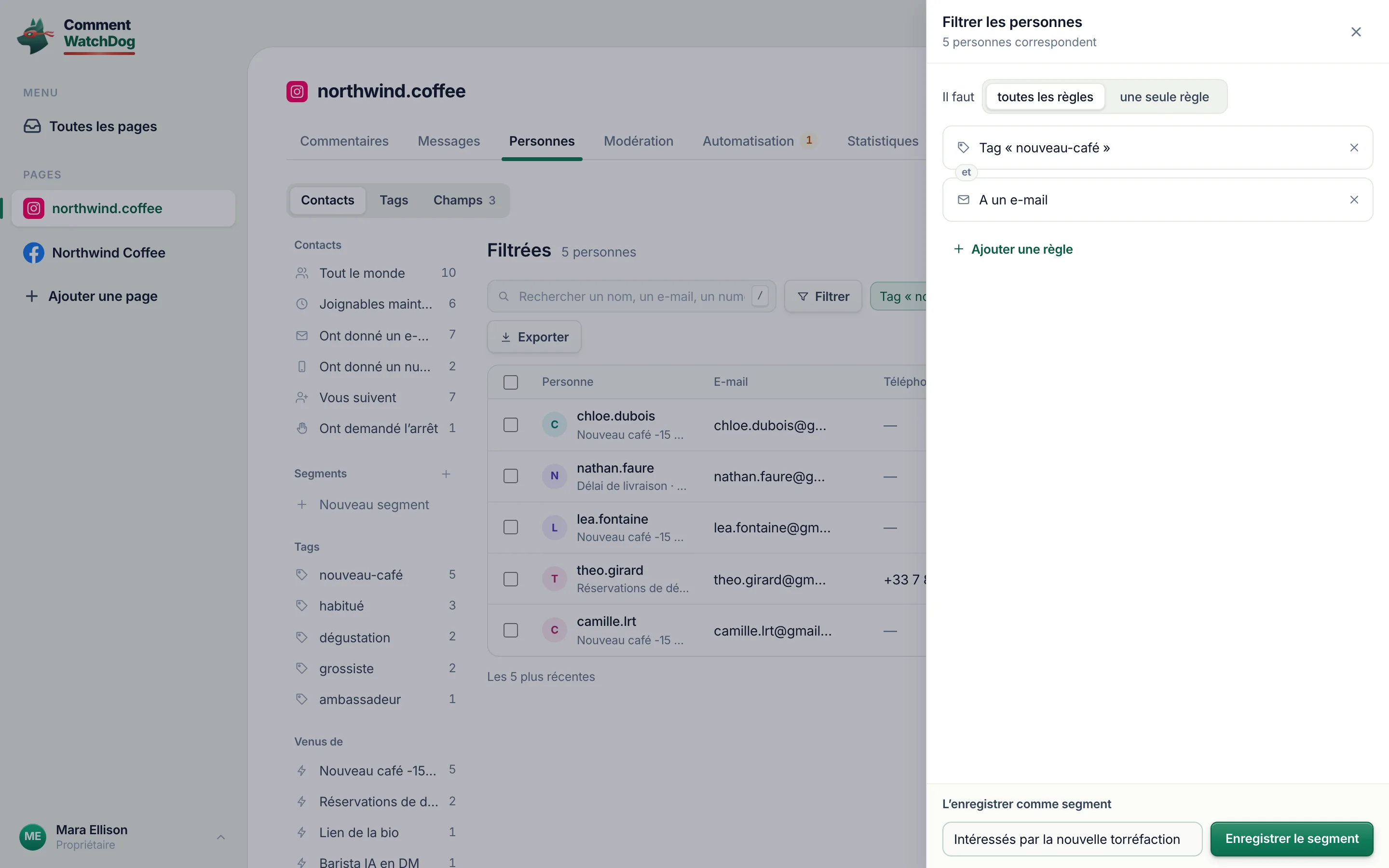Viewport: 1389px width, 868px height.
Task: Show contacts who Ont donné un e-mail
Action: point(376,335)
